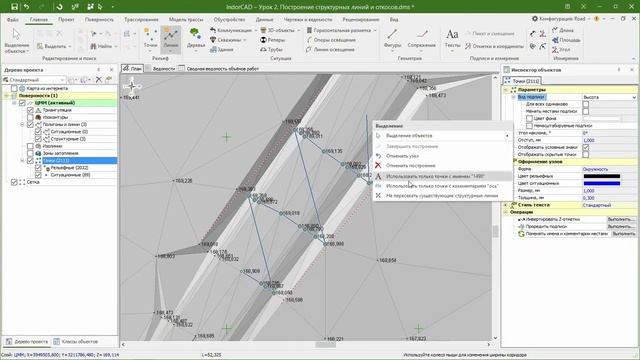Click the plan horizontal scrollbar thumb
The image size is (640, 360).
[x=325, y=345]
